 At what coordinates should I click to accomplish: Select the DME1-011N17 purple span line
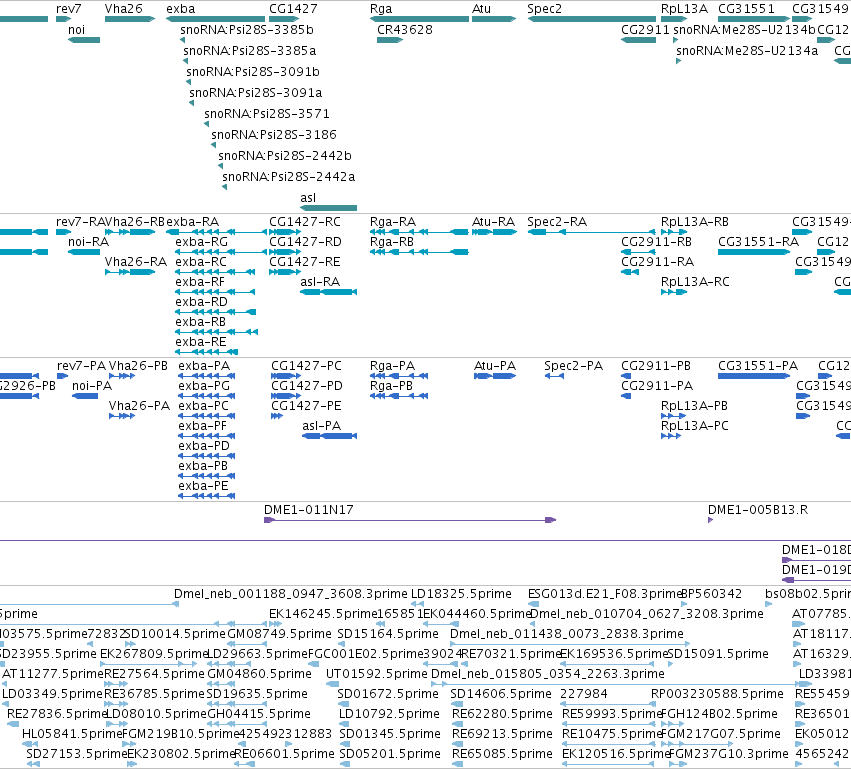tap(410, 520)
